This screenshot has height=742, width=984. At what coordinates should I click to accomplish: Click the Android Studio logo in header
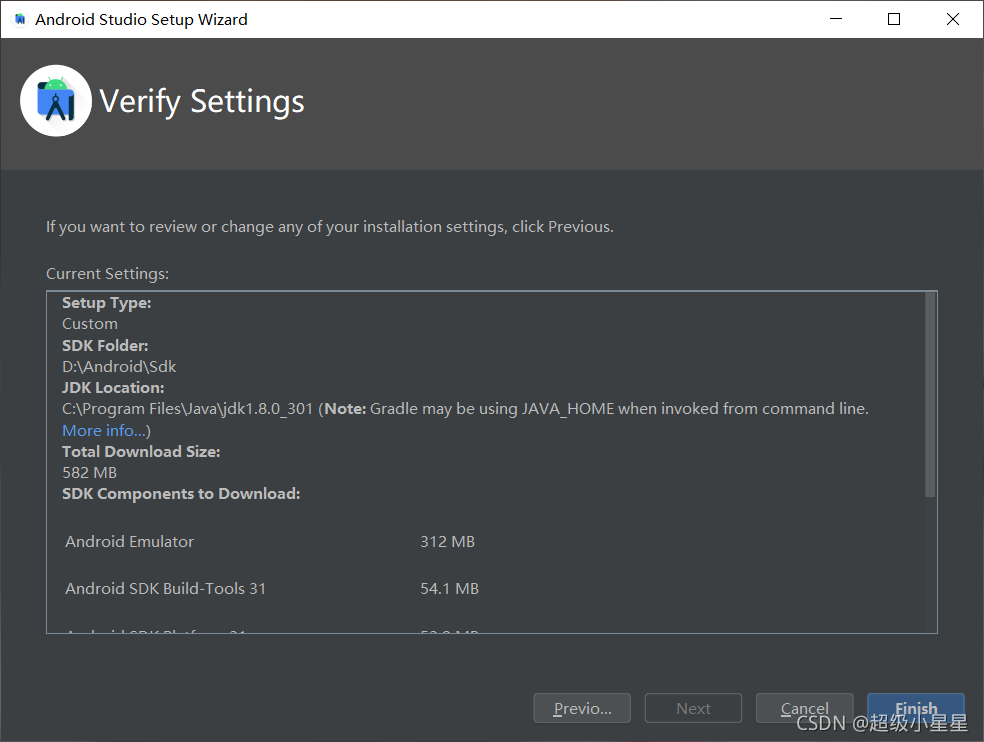[56, 100]
